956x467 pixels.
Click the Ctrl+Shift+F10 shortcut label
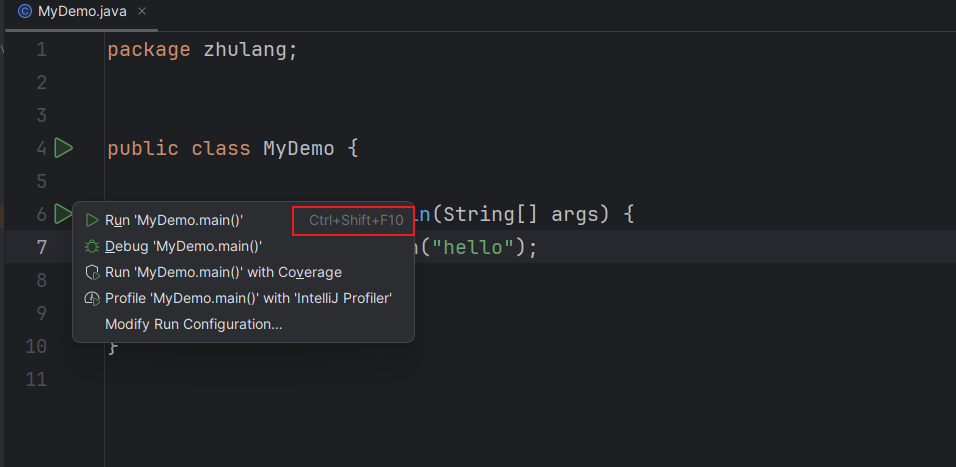[356, 220]
